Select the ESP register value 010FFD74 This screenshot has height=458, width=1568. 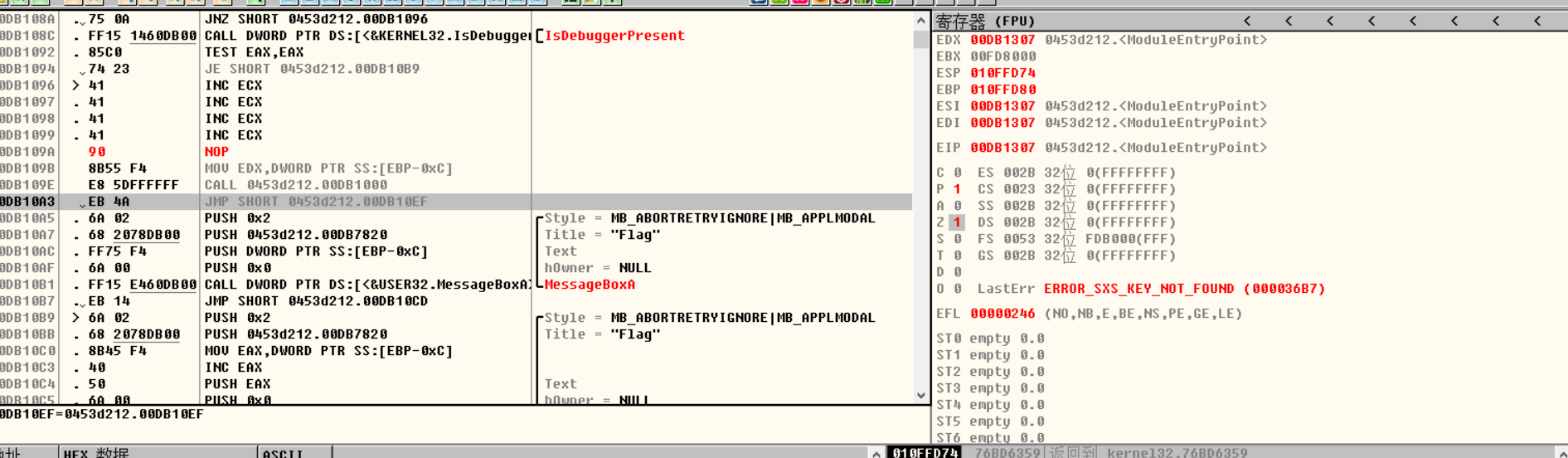point(1002,73)
